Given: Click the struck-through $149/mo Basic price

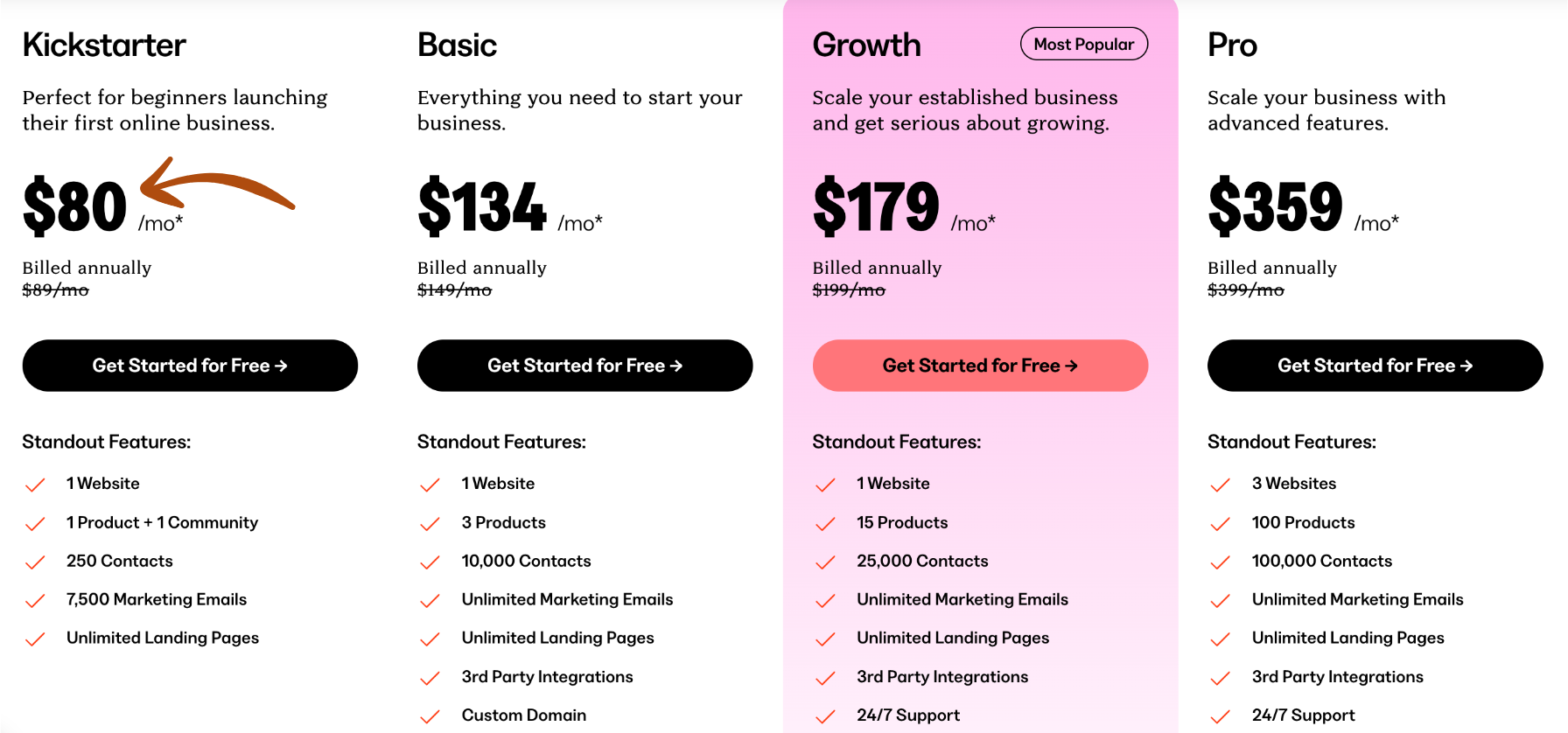Looking at the screenshot, I should coord(454,290).
